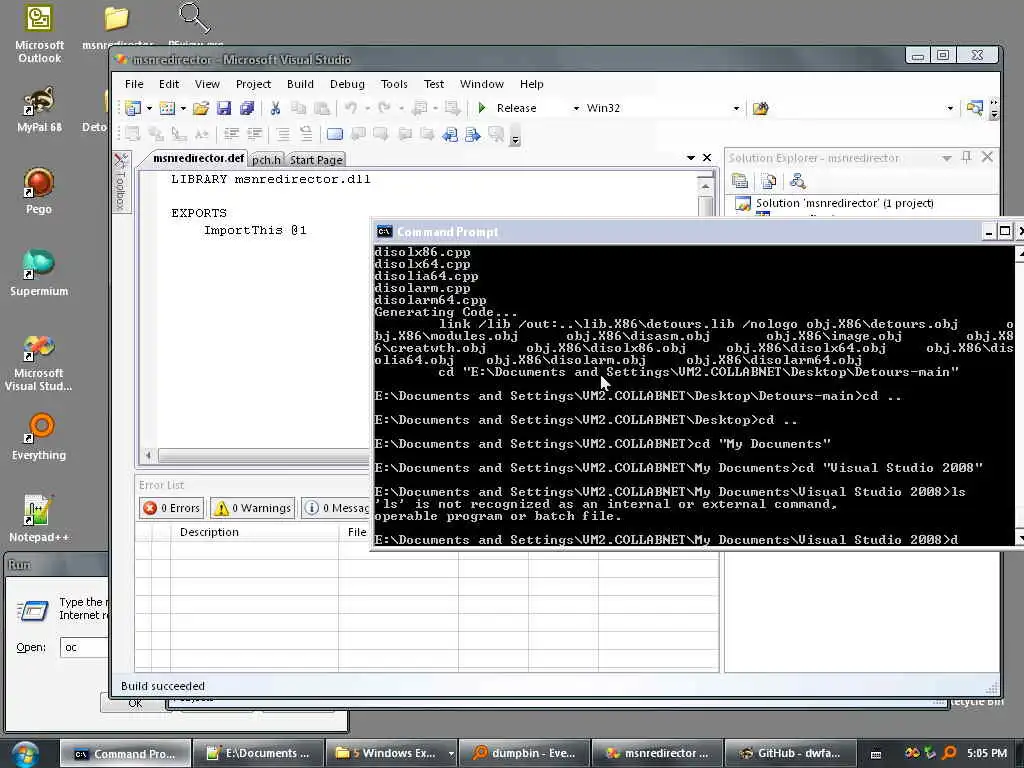Click the Show All Files icon
The height and width of the screenshot is (768, 1024).
pyautogui.click(x=769, y=181)
